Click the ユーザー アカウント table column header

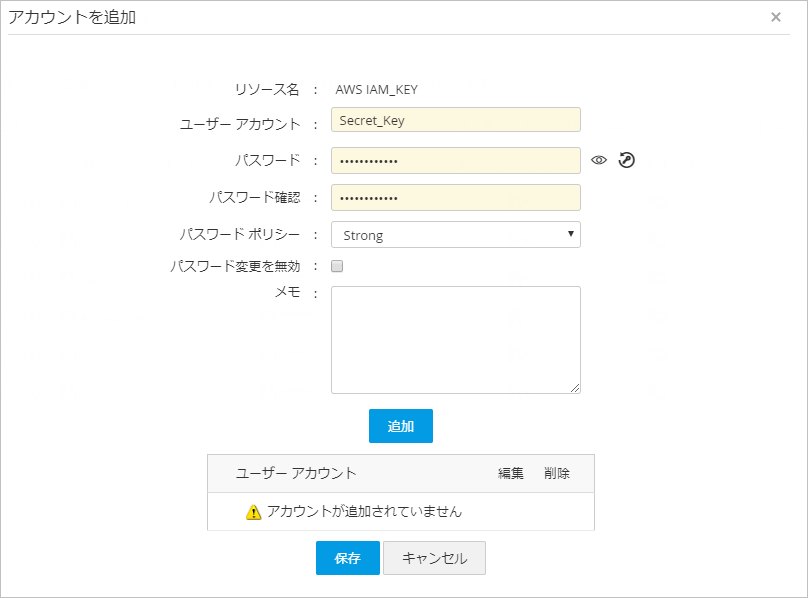(296, 474)
